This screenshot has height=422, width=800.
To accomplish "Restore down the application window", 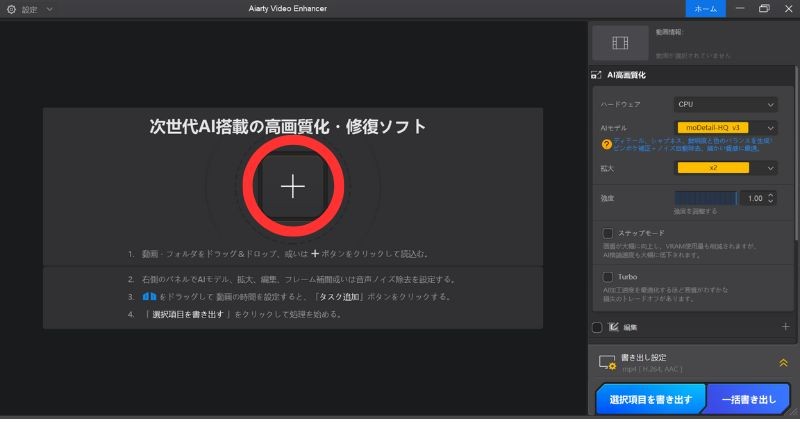I will (x=764, y=9).
